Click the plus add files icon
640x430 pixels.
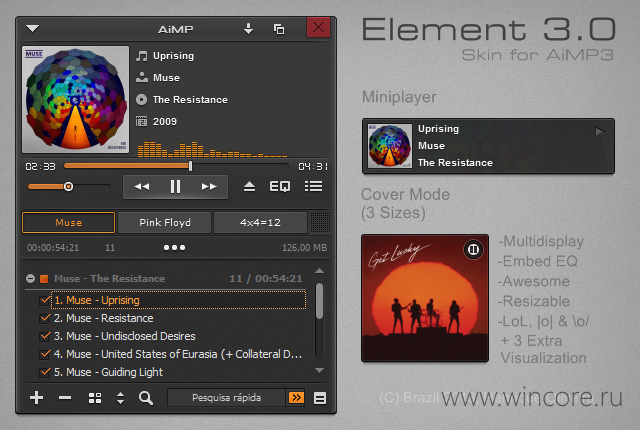(x=37, y=398)
